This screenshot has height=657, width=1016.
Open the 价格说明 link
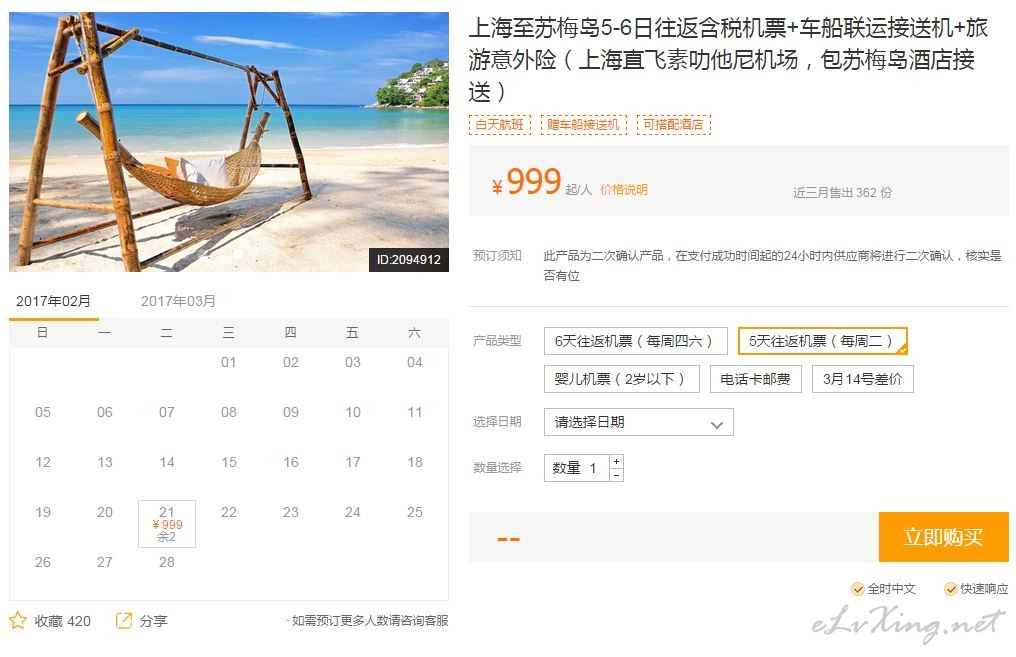623,189
